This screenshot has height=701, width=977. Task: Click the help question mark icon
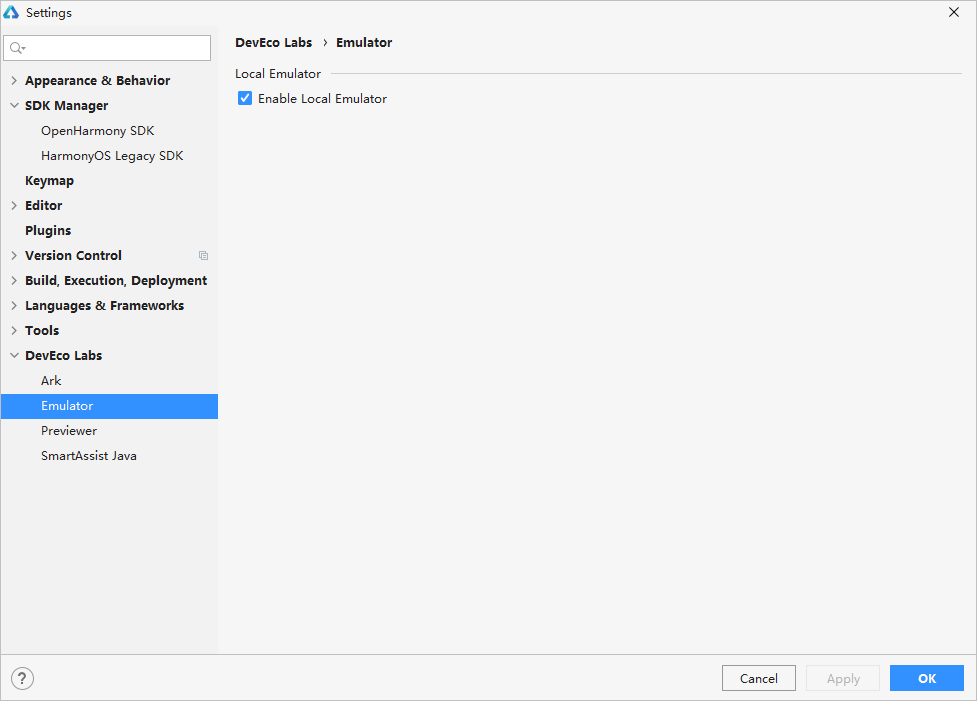point(22,679)
